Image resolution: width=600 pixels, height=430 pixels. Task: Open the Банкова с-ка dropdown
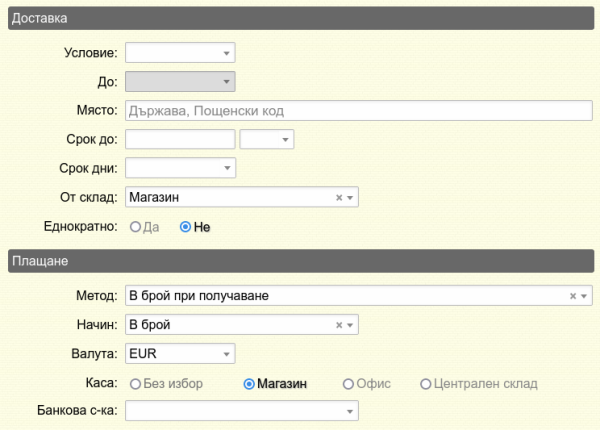coord(242,411)
